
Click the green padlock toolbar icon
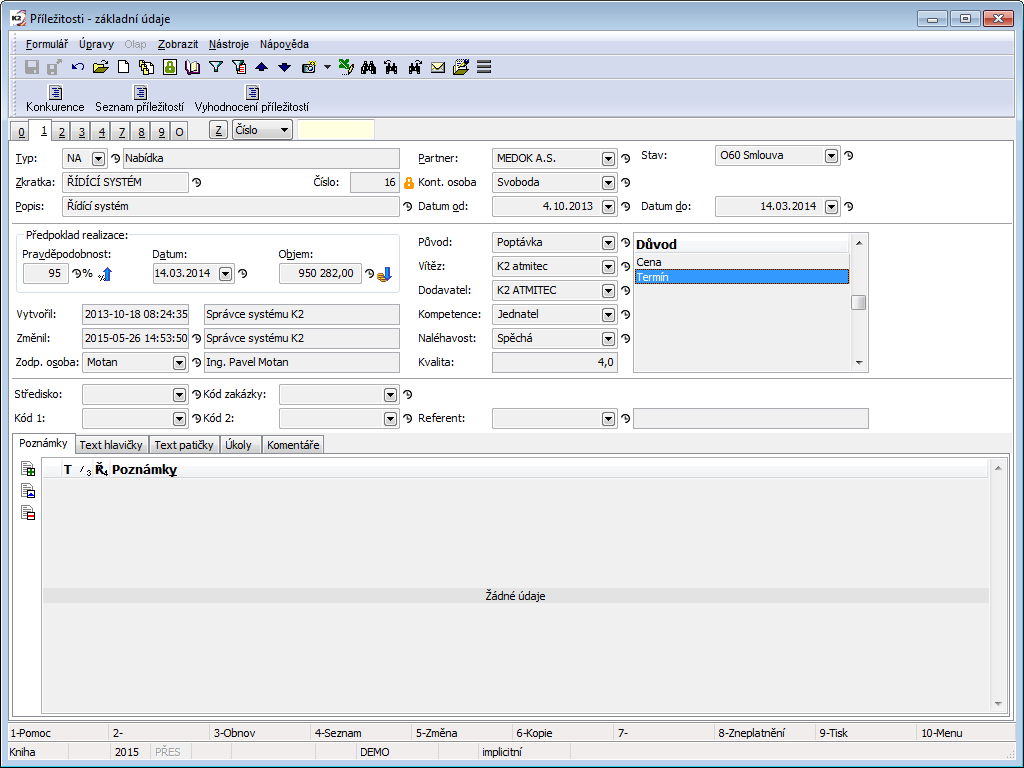[x=170, y=67]
